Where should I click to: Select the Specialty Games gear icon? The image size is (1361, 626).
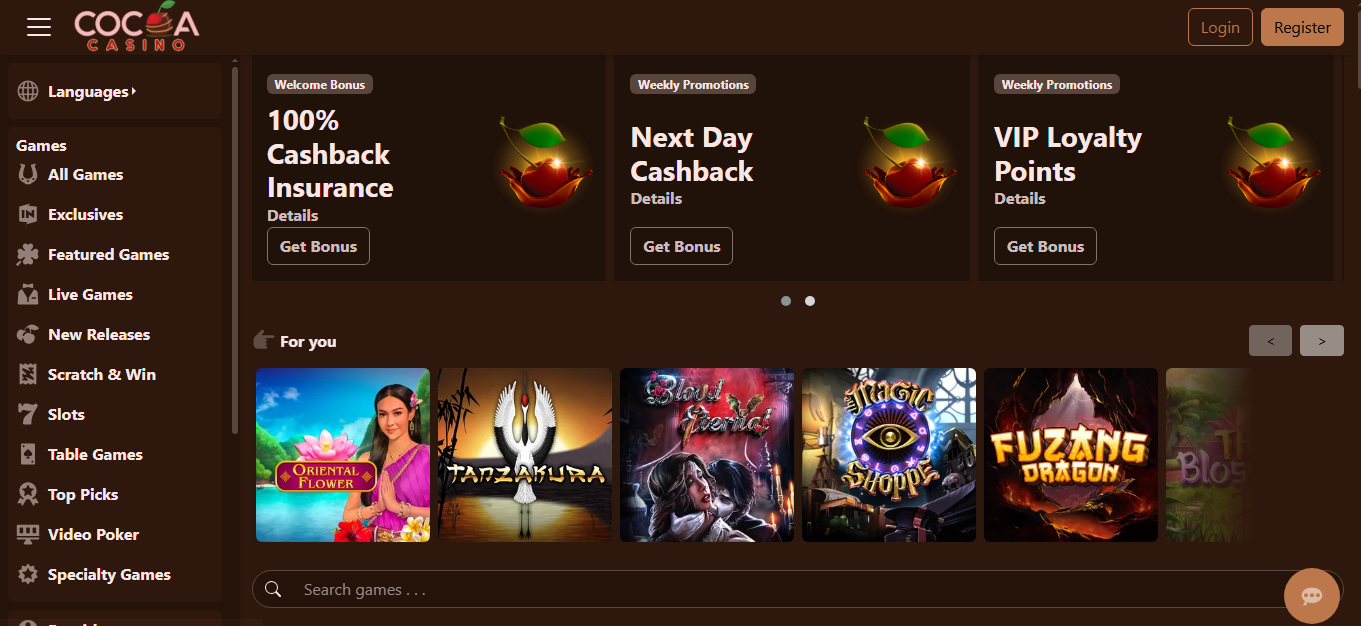tap(28, 574)
